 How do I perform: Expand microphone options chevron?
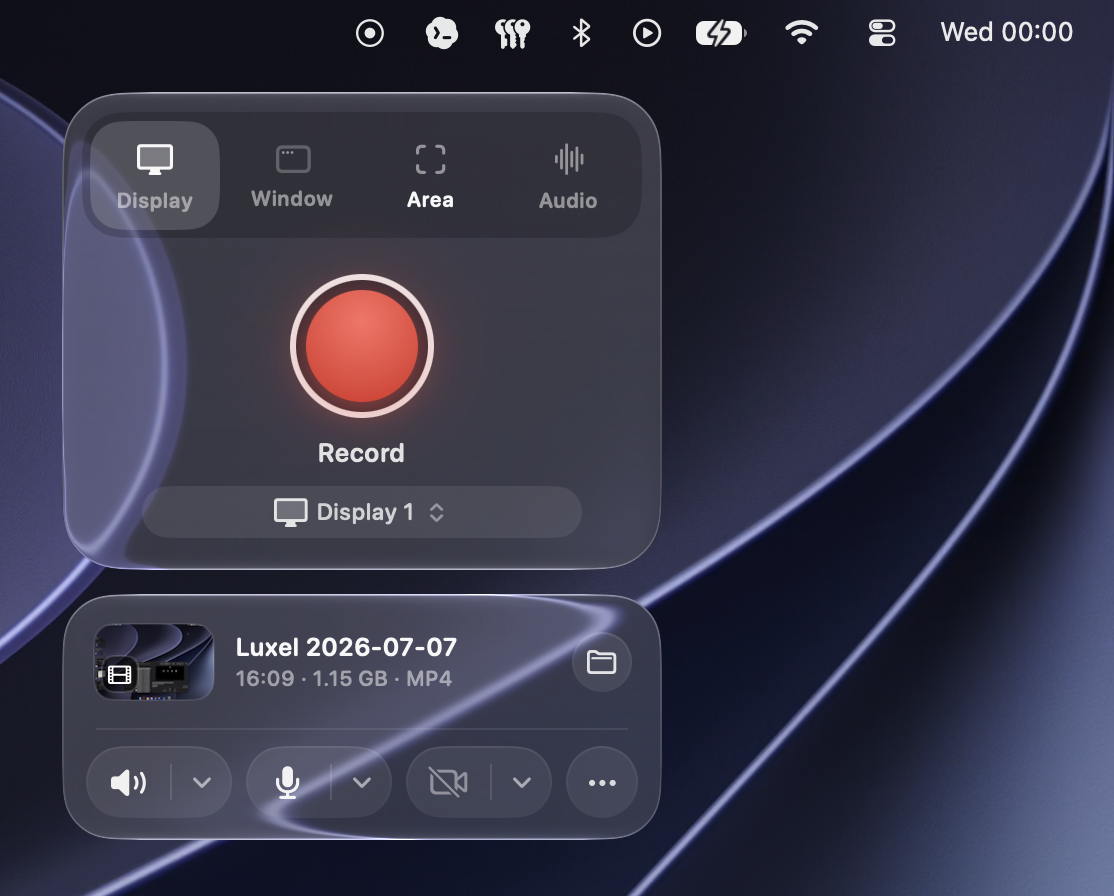click(362, 782)
